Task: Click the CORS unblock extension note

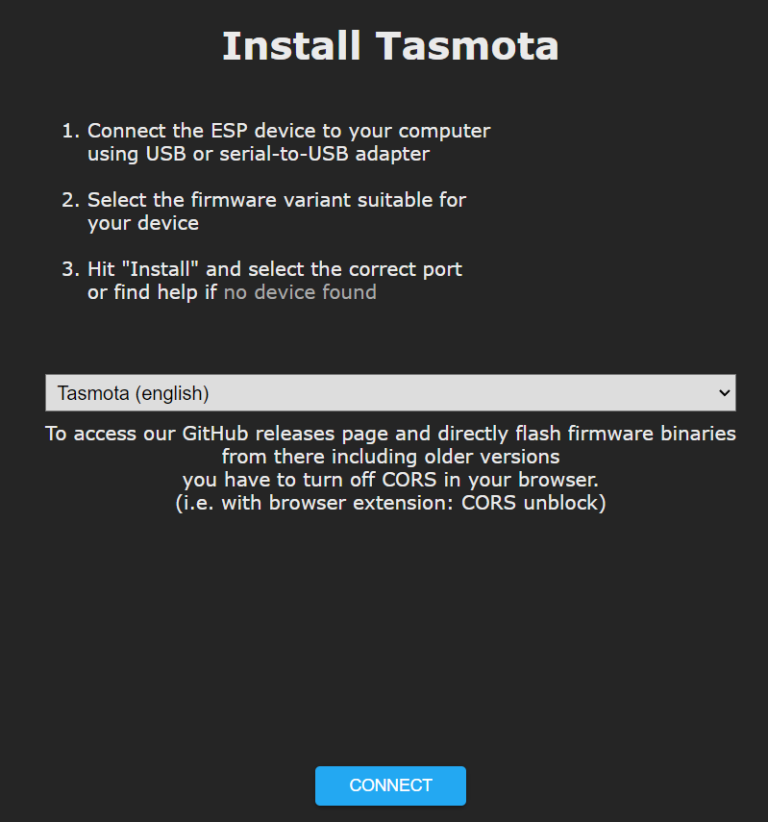Action: click(x=390, y=502)
